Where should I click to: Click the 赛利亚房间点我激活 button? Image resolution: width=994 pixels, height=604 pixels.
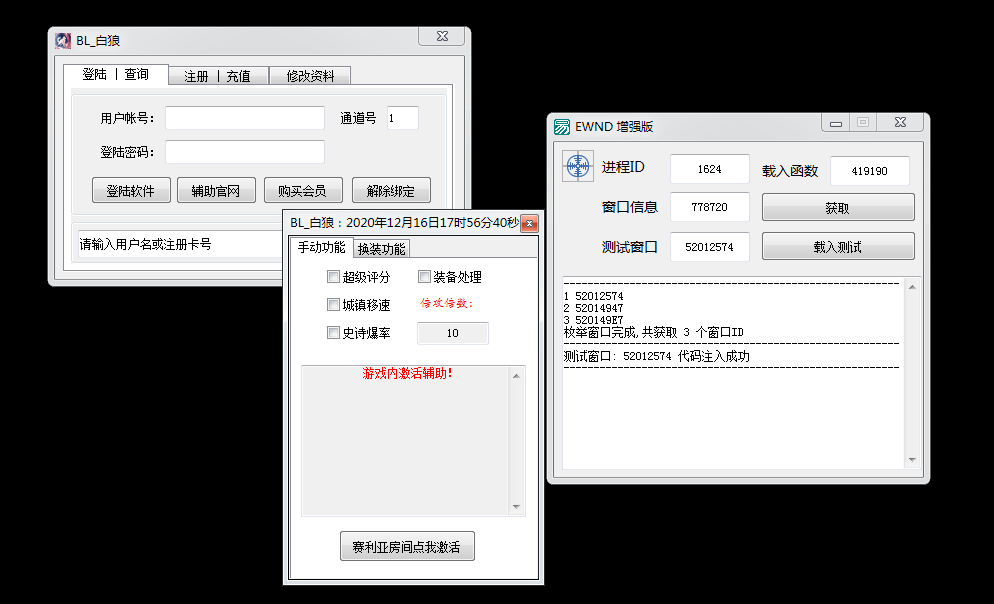[x=406, y=547]
